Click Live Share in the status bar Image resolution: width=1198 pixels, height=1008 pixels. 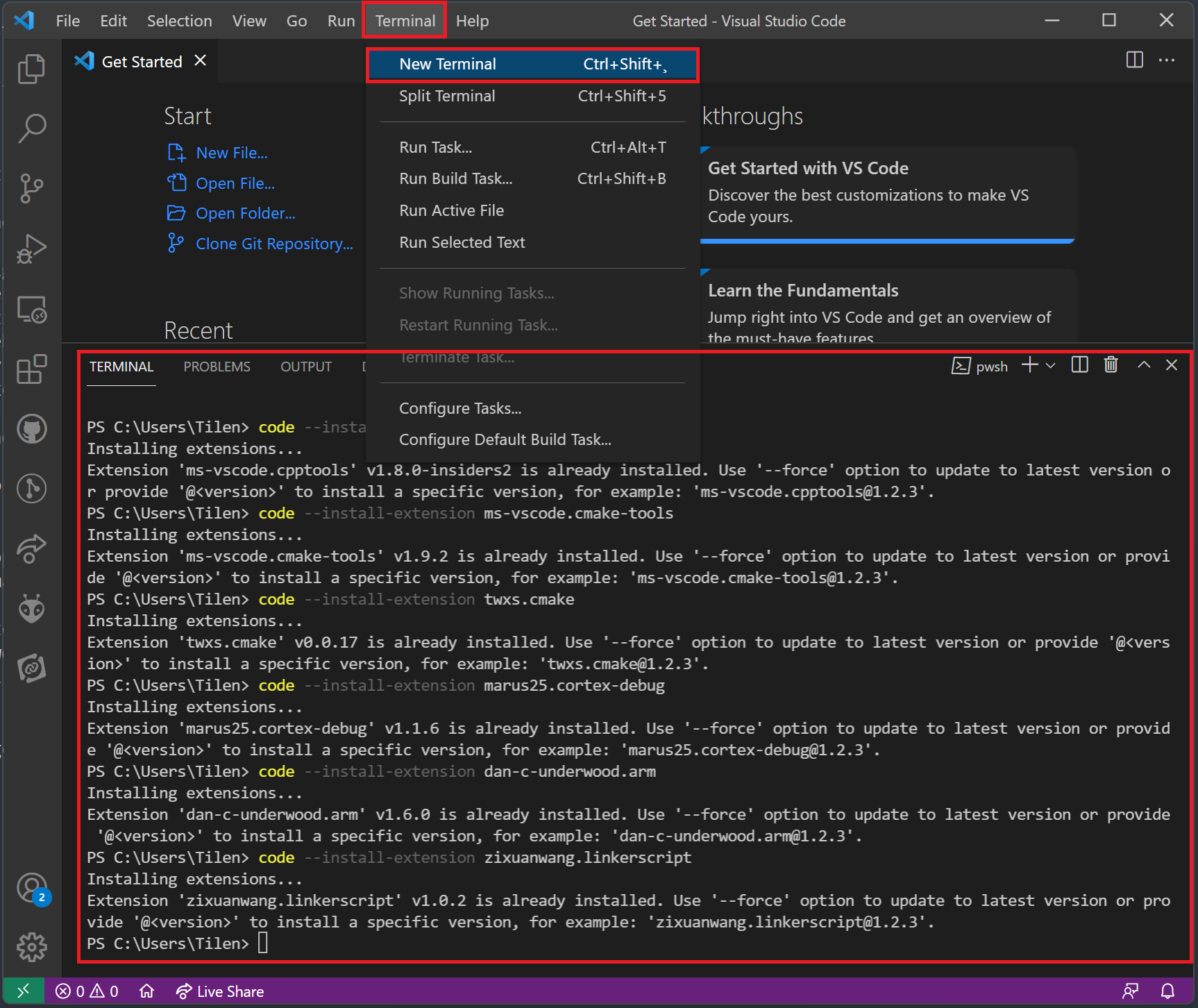click(x=220, y=991)
